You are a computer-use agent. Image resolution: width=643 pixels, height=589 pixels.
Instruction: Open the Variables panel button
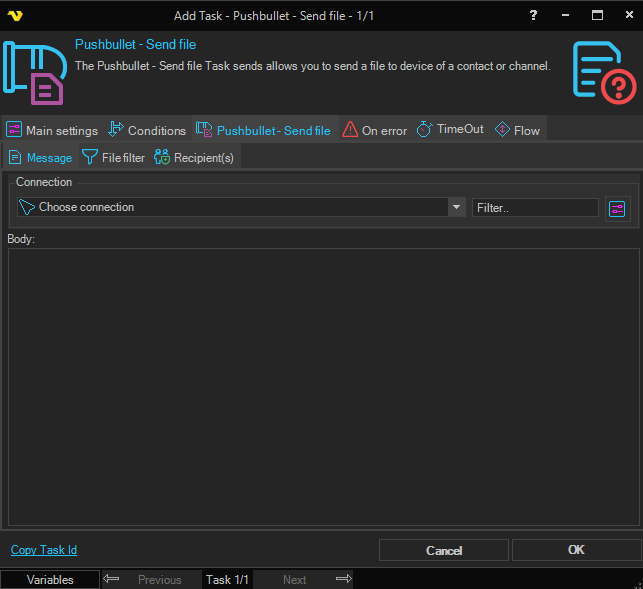click(x=50, y=579)
